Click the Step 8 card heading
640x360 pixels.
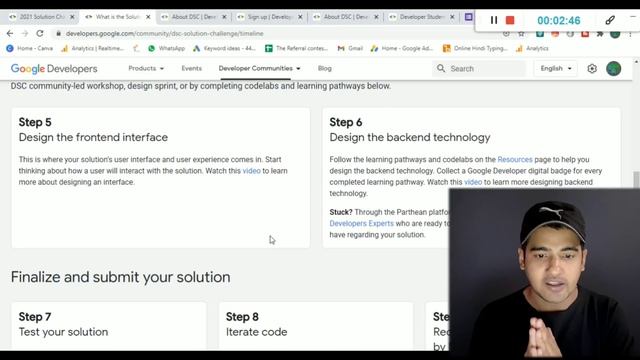pyautogui.click(x=242, y=317)
